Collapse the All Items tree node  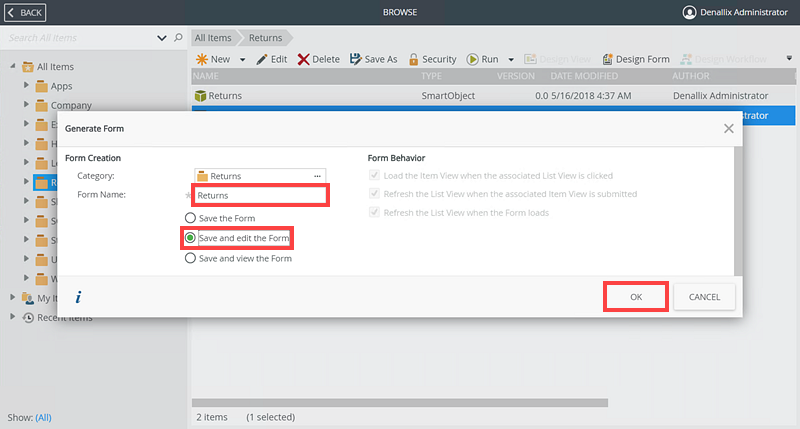(x=13, y=66)
